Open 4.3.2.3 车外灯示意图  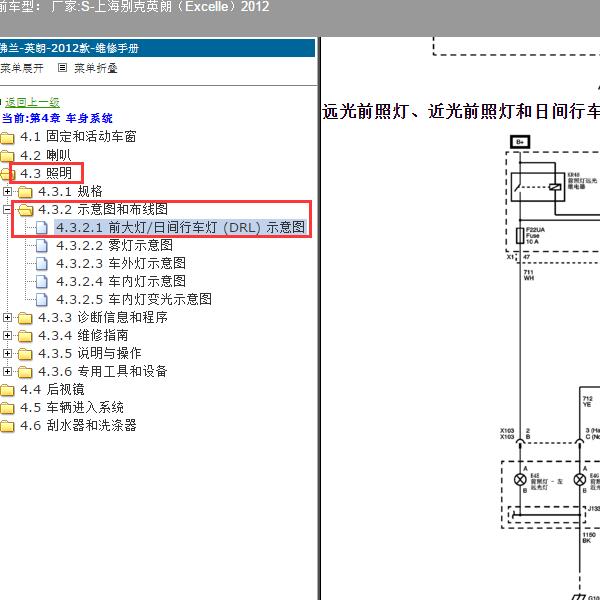point(121,263)
